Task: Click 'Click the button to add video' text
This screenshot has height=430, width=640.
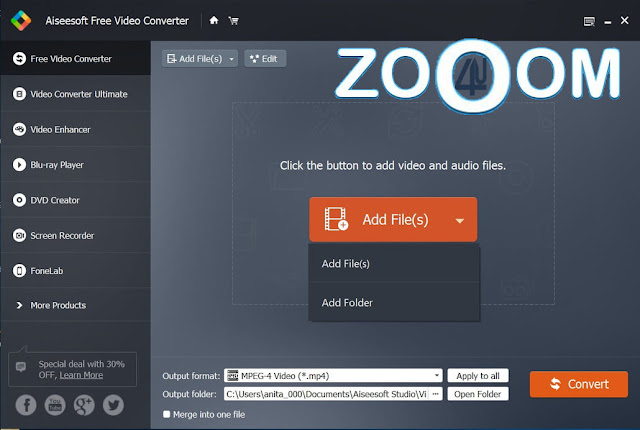Action: click(392, 165)
